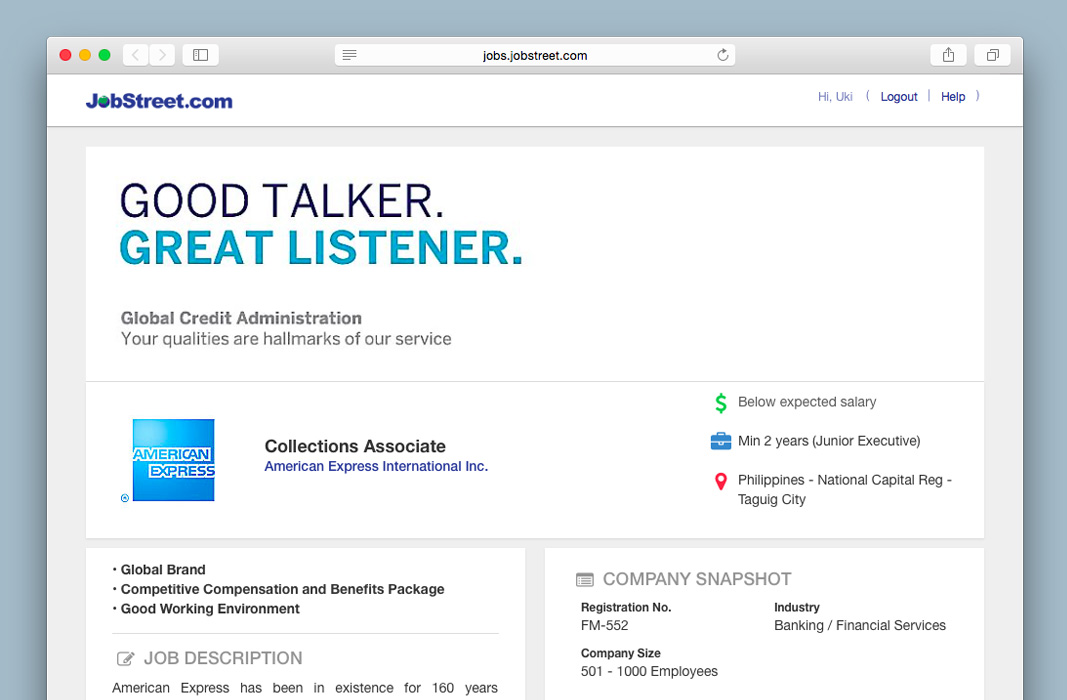Click the Global Brand bullet
Image resolution: width=1067 pixels, height=700 pixels.
[163, 569]
